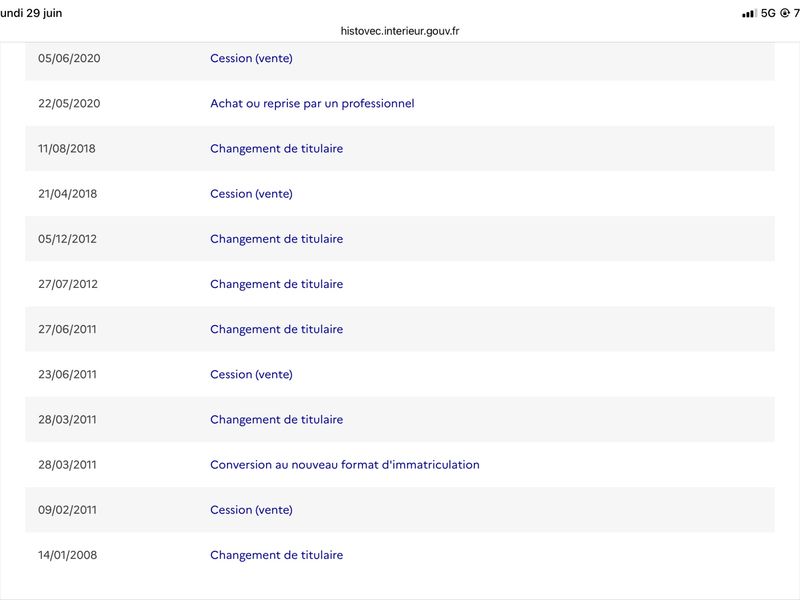Open Cession (vente) entry dated 05/06/2020
Image resolution: width=800 pixels, height=600 pixels.
click(x=251, y=58)
